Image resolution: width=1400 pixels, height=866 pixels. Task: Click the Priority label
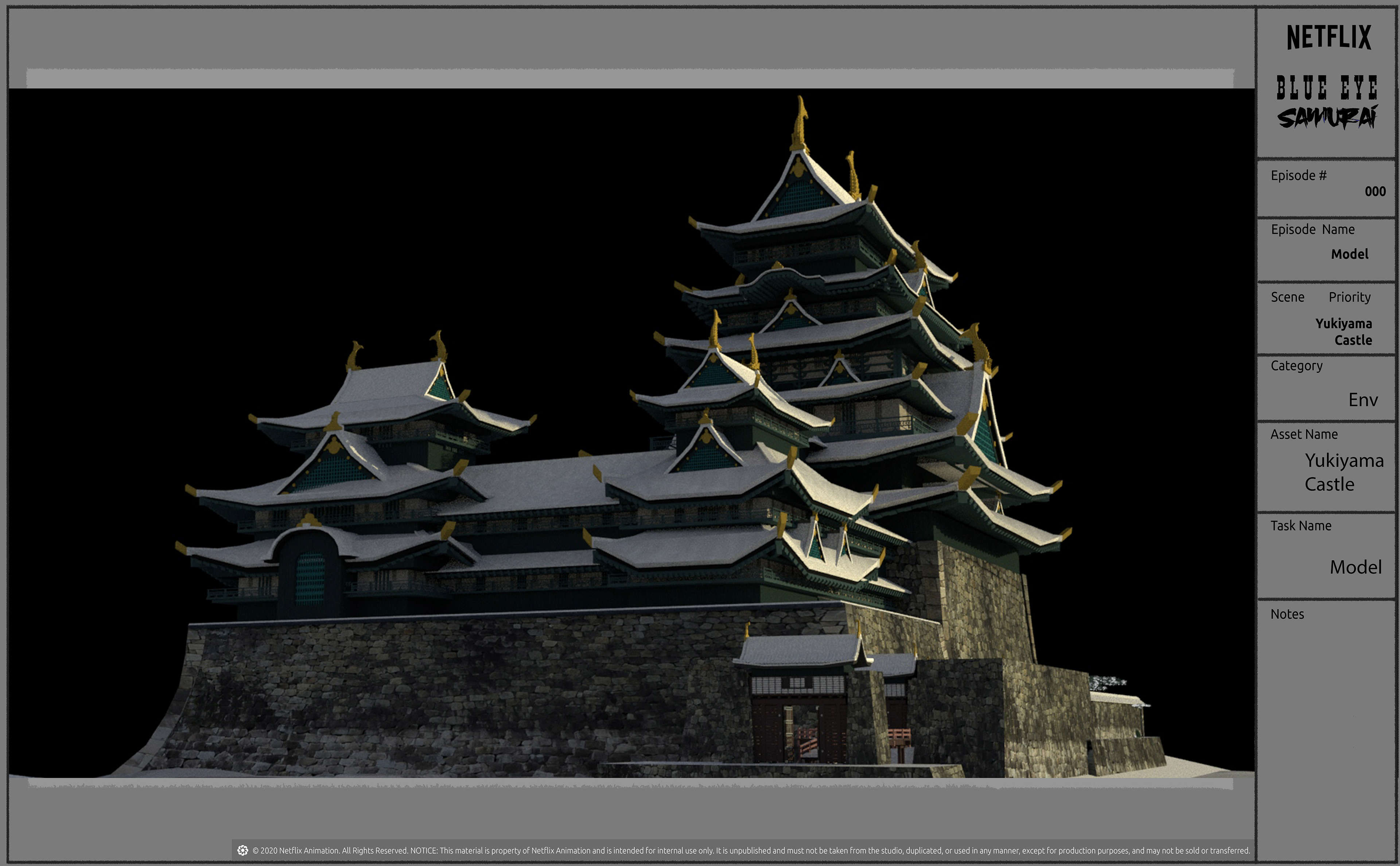(x=1349, y=297)
